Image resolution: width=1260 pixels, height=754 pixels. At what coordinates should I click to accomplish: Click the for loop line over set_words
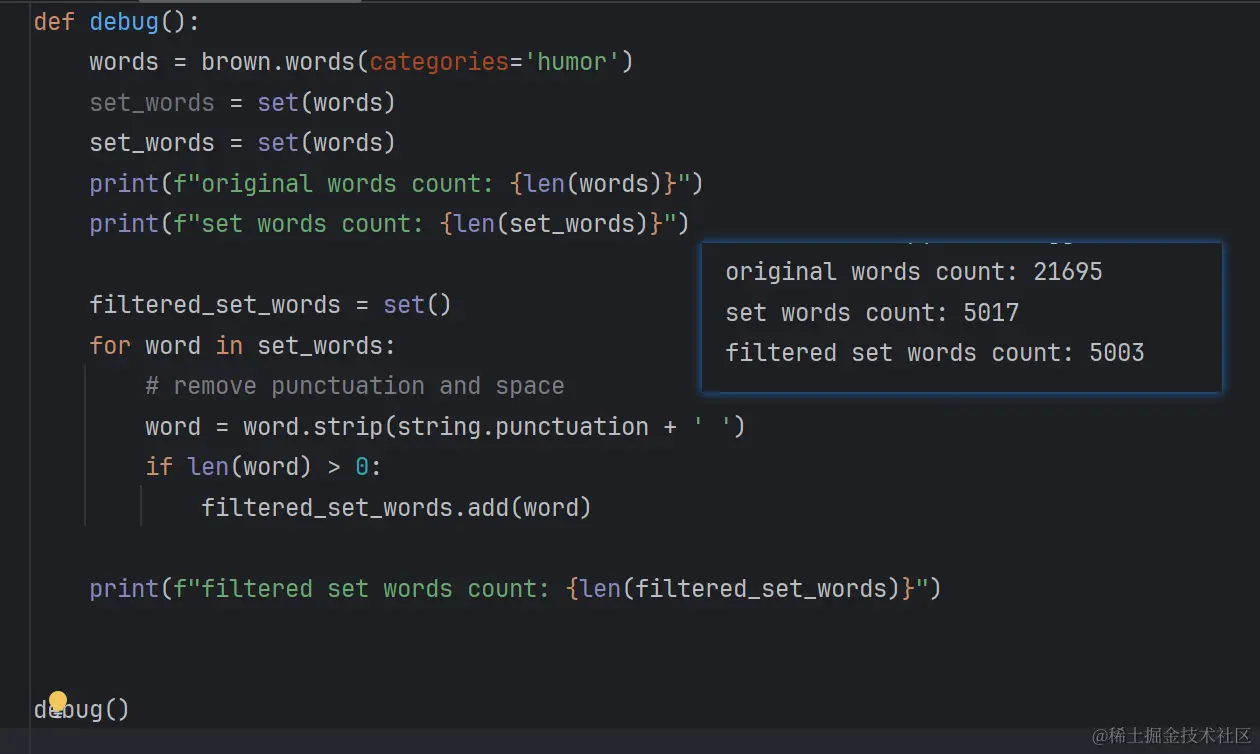click(242, 346)
